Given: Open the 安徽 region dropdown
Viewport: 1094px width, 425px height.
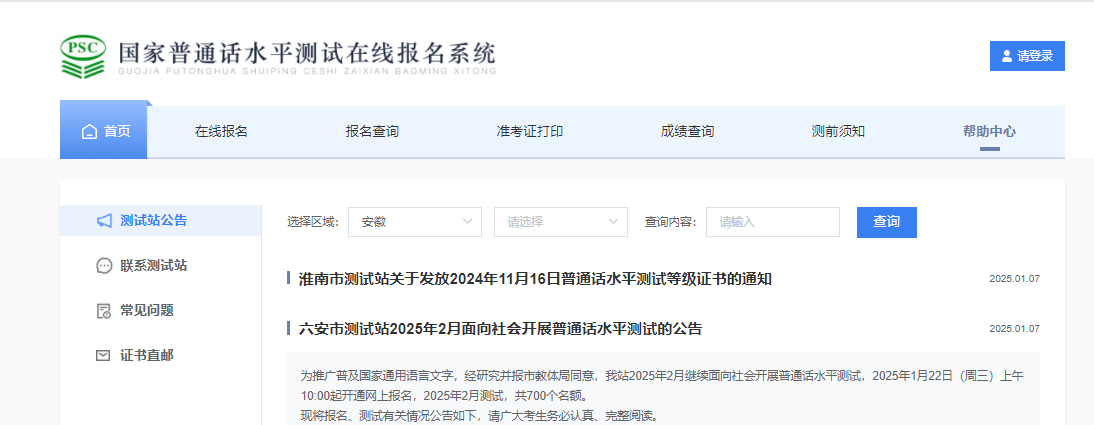Looking at the screenshot, I should click(x=414, y=222).
